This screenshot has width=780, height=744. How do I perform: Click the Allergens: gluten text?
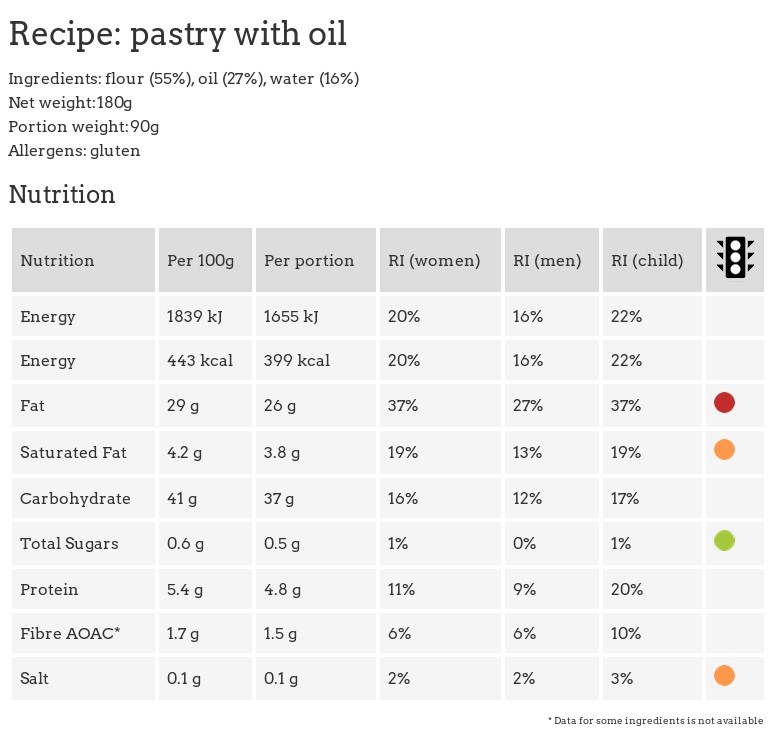pos(75,151)
